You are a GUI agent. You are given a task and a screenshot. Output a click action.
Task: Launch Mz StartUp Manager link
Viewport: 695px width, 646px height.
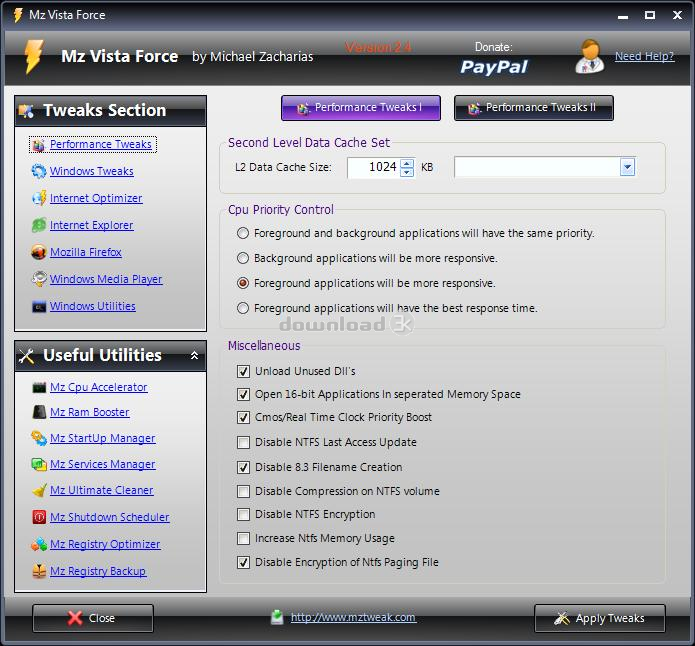(102, 438)
